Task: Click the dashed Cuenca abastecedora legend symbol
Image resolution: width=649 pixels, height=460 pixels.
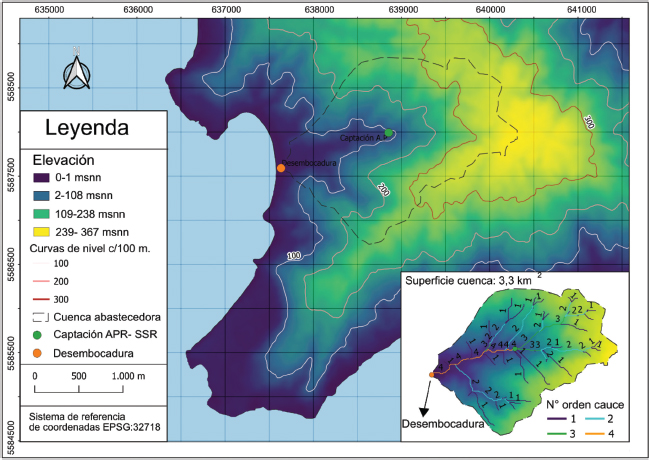Action: (41, 318)
